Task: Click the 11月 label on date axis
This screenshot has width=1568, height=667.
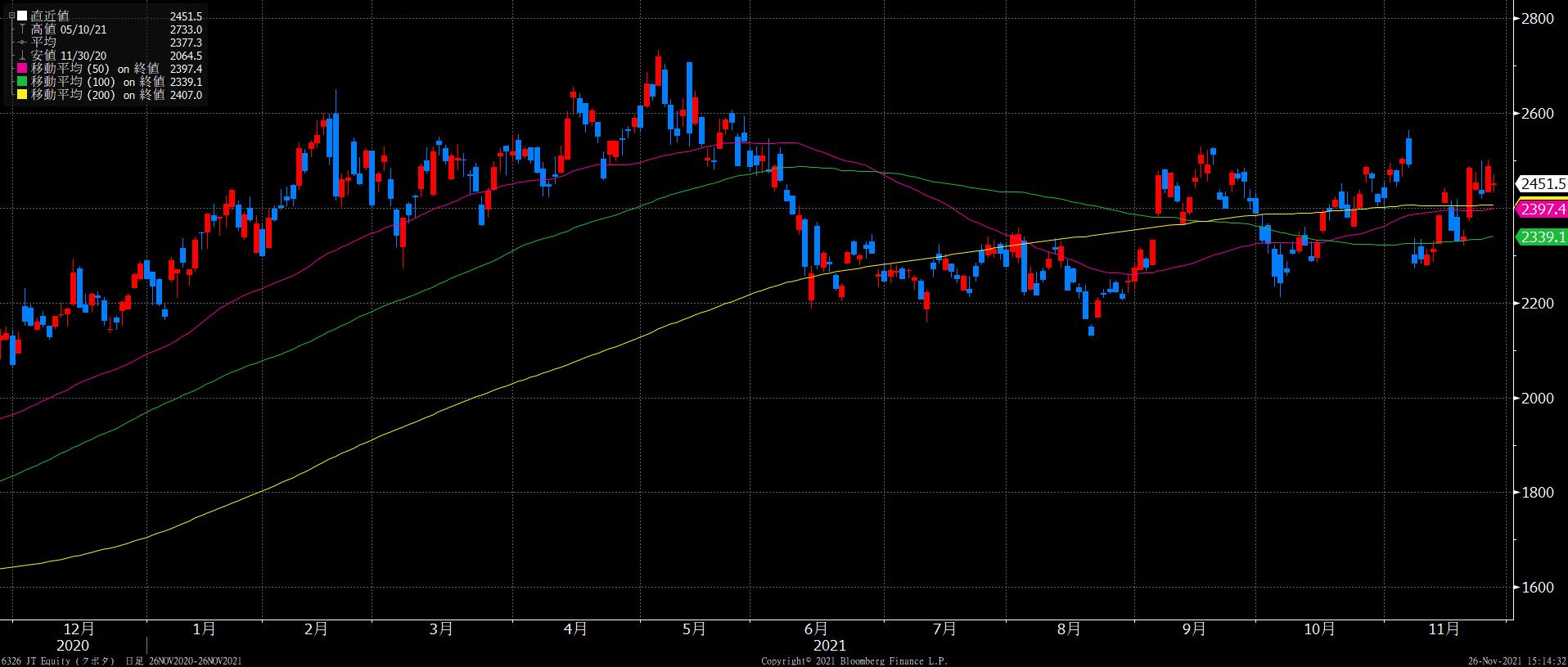Action: (x=1444, y=629)
